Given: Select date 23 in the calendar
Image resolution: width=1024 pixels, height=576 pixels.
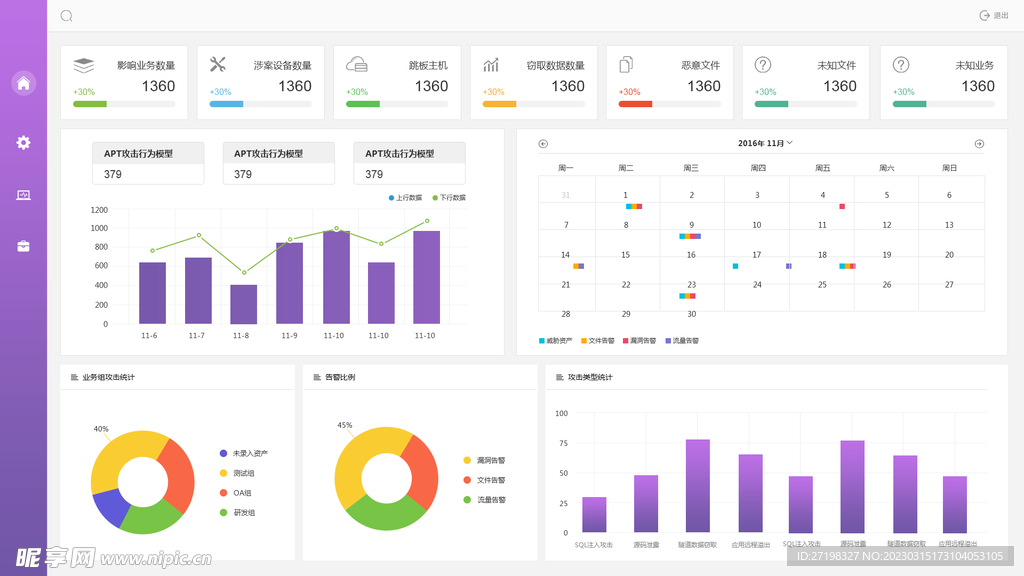Looking at the screenshot, I should [691, 285].
